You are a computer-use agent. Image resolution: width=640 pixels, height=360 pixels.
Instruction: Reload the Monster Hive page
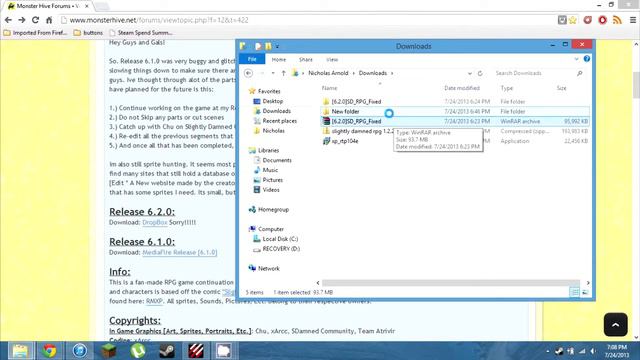36,20
